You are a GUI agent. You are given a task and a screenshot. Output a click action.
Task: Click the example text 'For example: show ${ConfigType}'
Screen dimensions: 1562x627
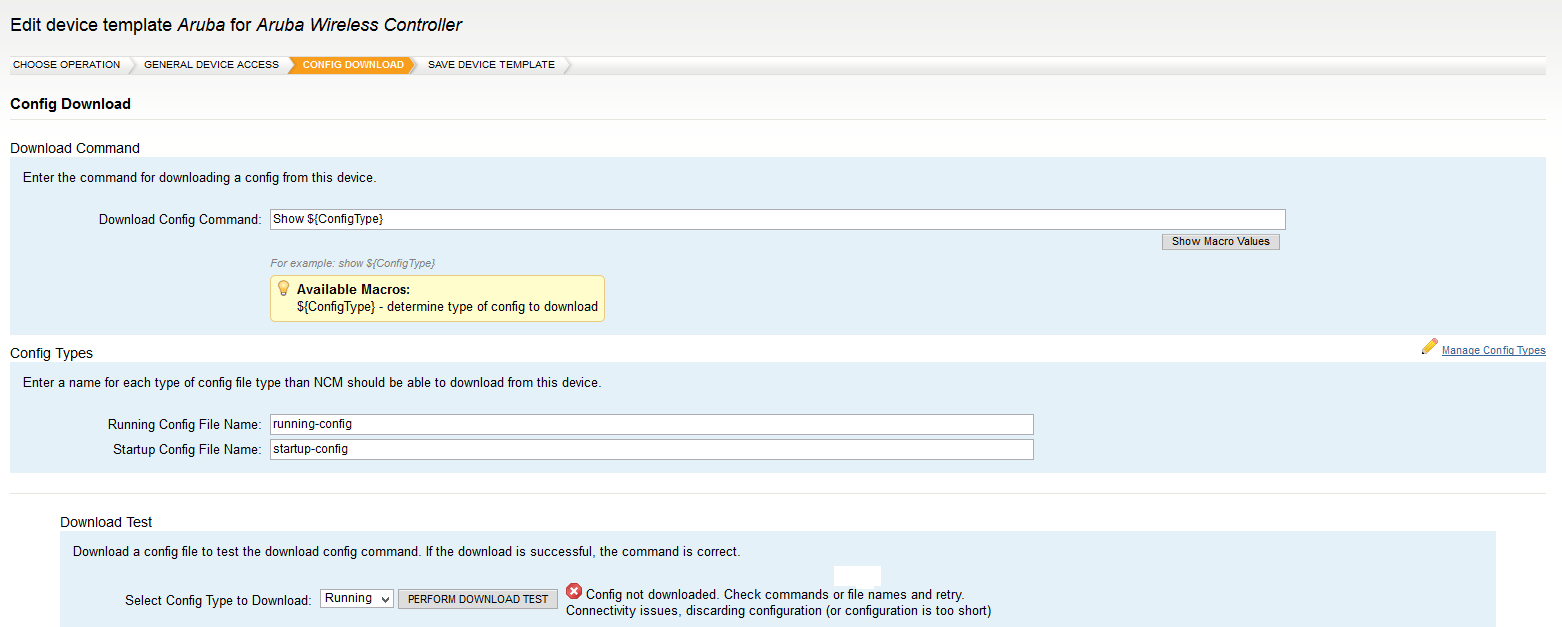coord(352,263)
